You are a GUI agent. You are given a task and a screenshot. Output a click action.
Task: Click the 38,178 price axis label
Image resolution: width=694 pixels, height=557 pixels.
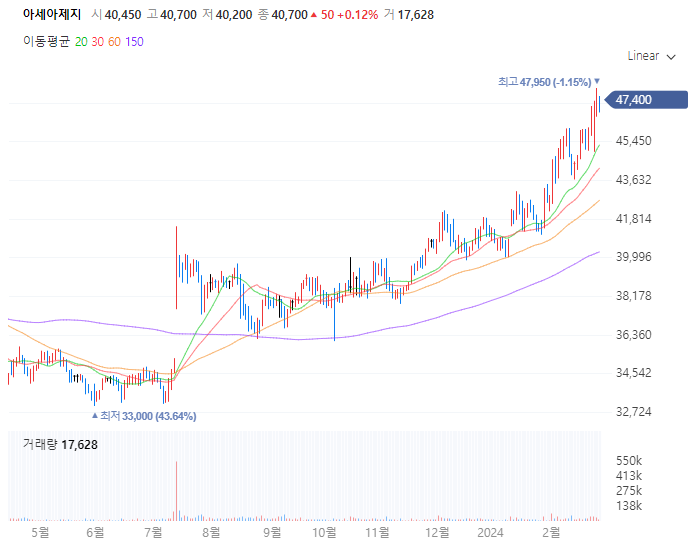(x=633, y=296)
